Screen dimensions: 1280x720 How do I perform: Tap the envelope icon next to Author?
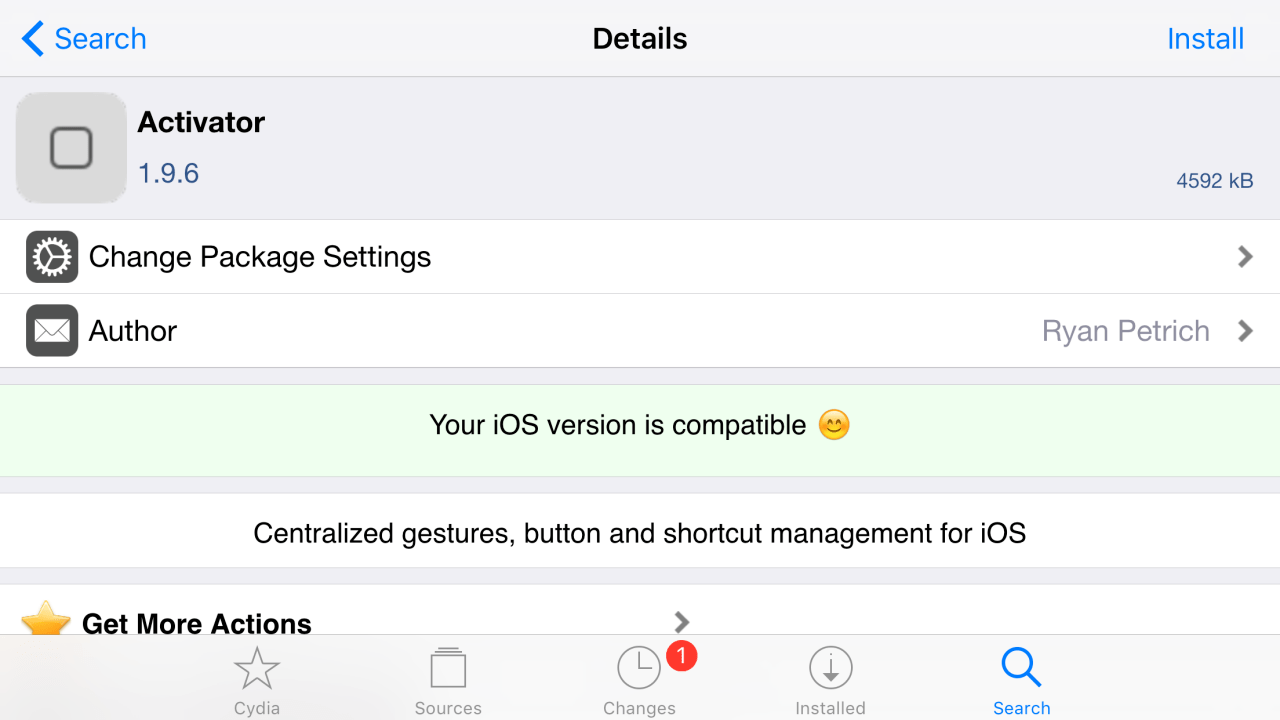(x=52, y=330)
